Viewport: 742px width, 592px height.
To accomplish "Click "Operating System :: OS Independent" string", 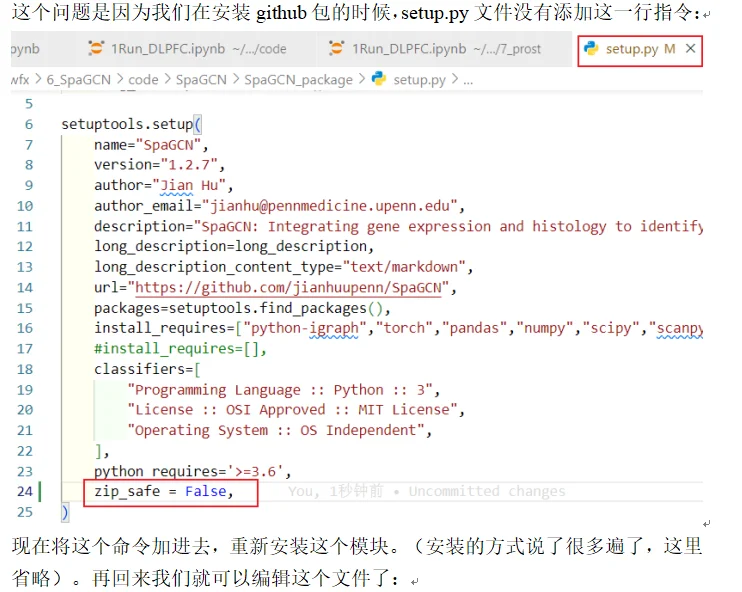I will [x=276, y=431].
